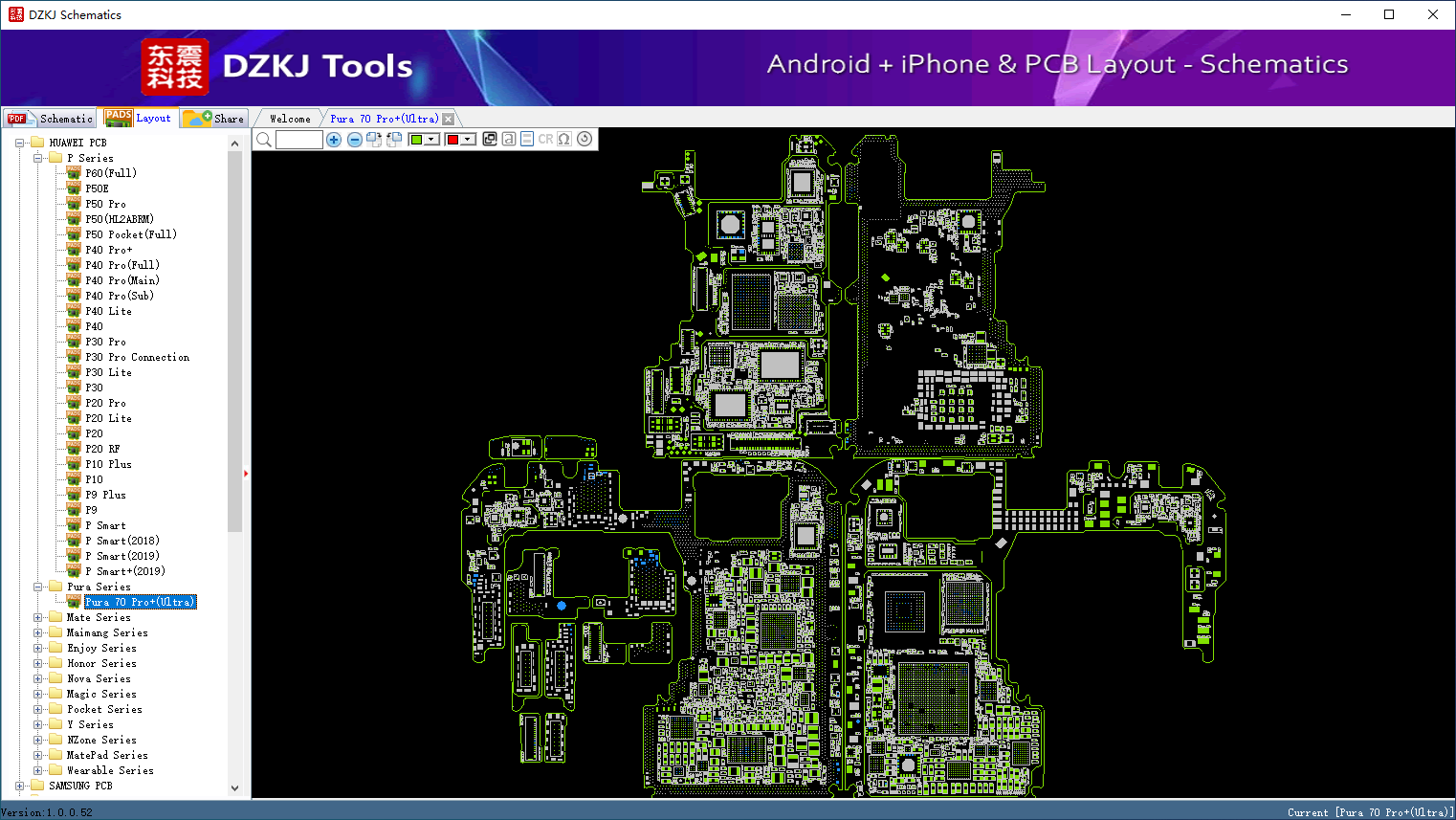The height and width of the screenshot is (820, 1456).
Task: Click the letter 'a' text icon
Action: (x=509, y=139)
